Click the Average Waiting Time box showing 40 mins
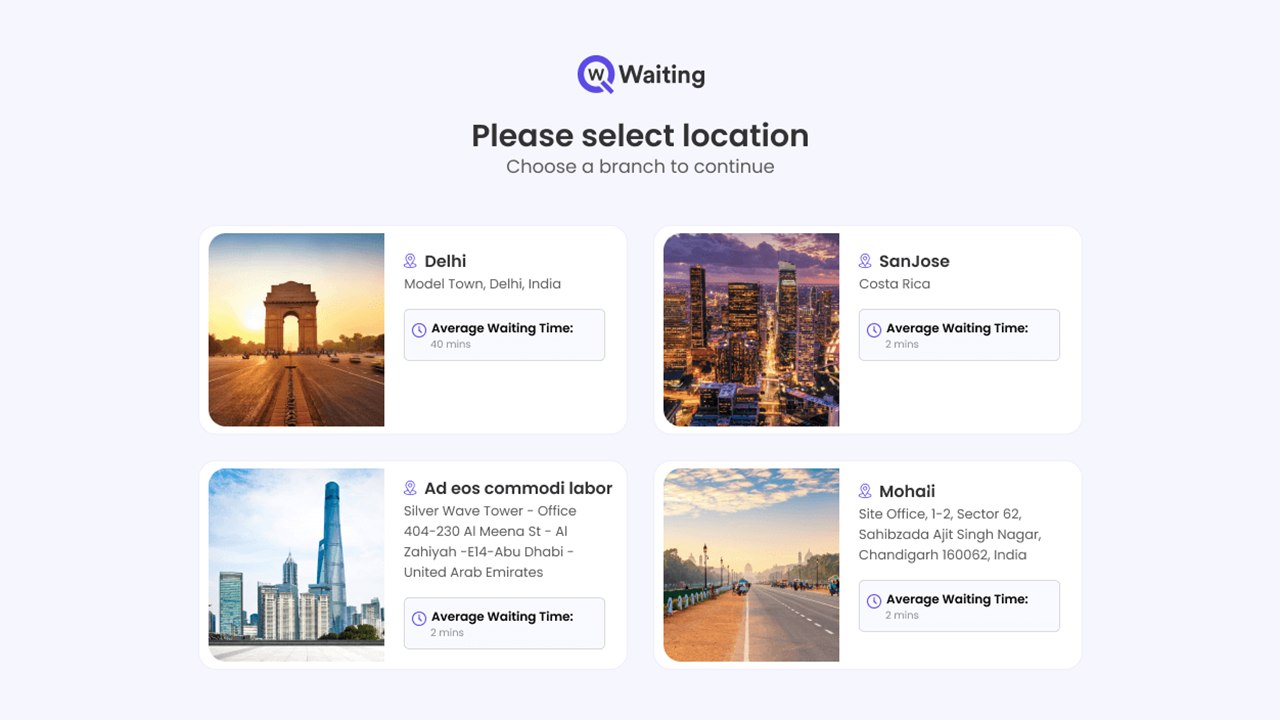 point(504,334)
